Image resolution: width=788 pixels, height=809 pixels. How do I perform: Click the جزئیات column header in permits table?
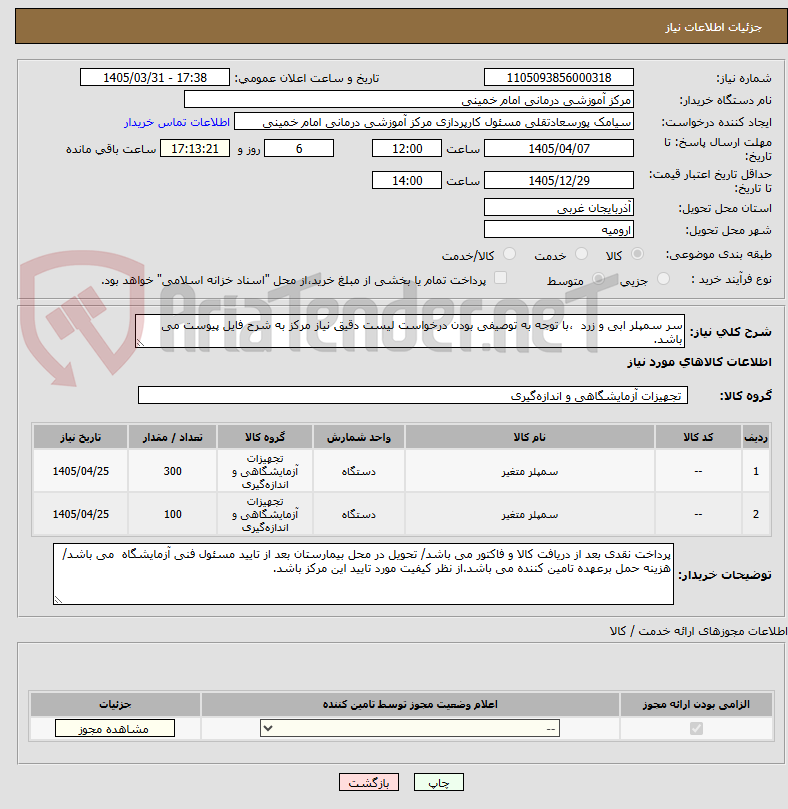115,704
